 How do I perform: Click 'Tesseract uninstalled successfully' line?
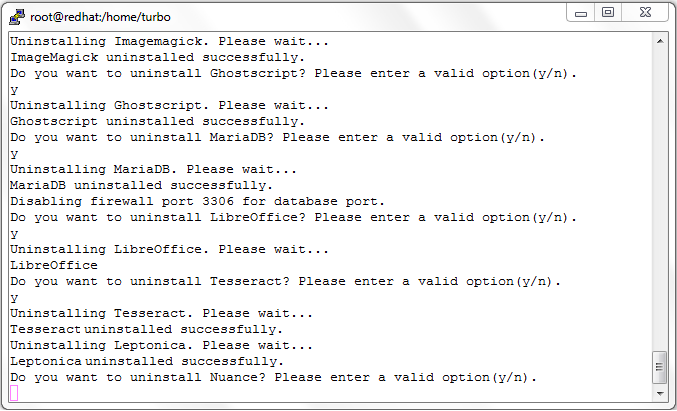tap(146, 329)
